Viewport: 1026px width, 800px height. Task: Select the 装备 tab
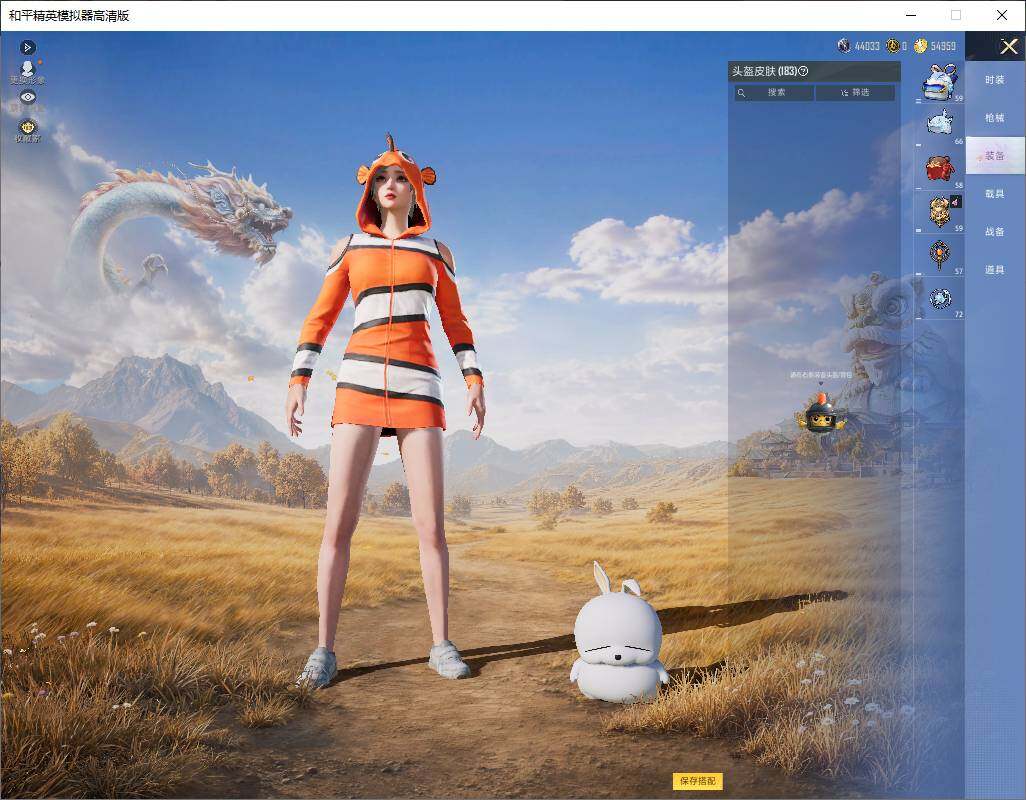pyautogui.click(x=995, y=156)
